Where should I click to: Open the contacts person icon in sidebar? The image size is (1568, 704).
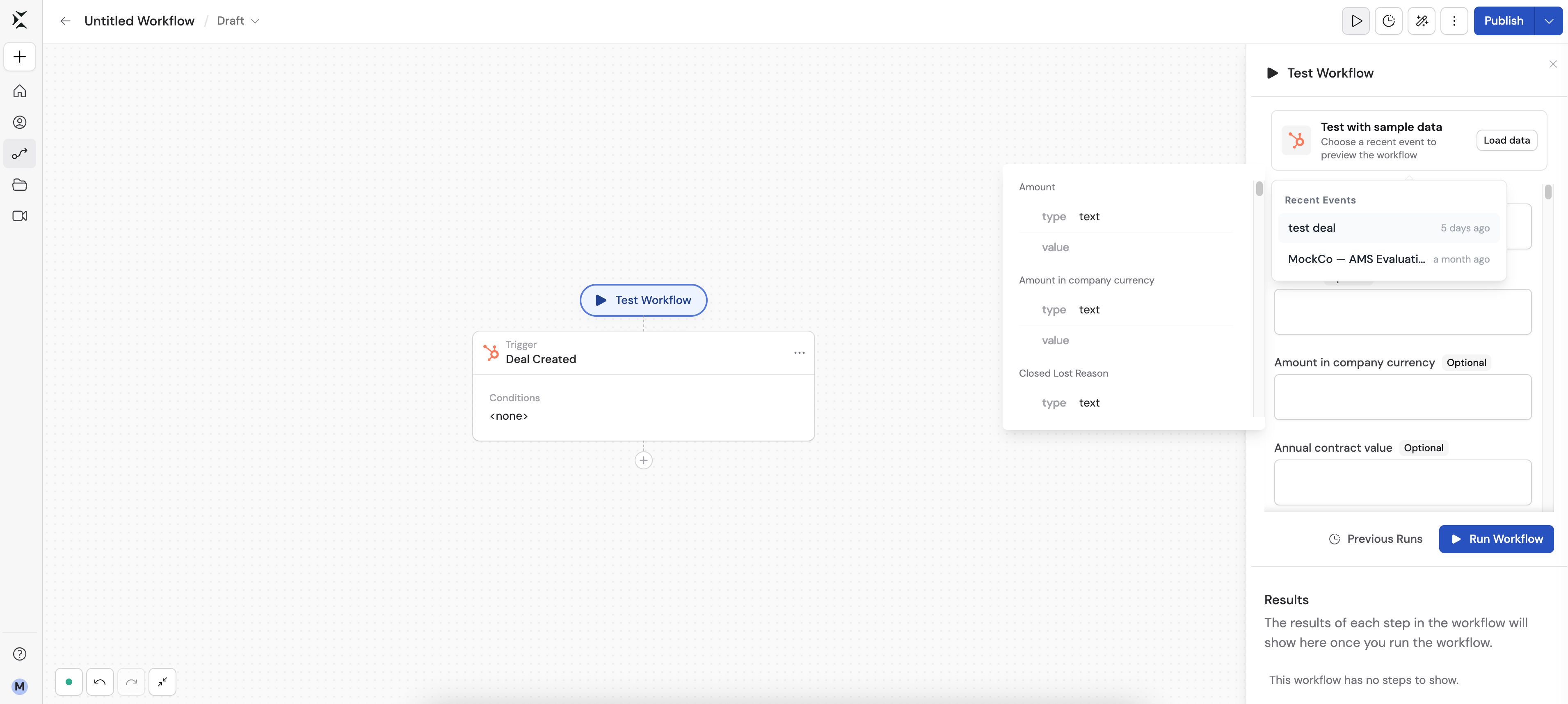click(19, 122)
